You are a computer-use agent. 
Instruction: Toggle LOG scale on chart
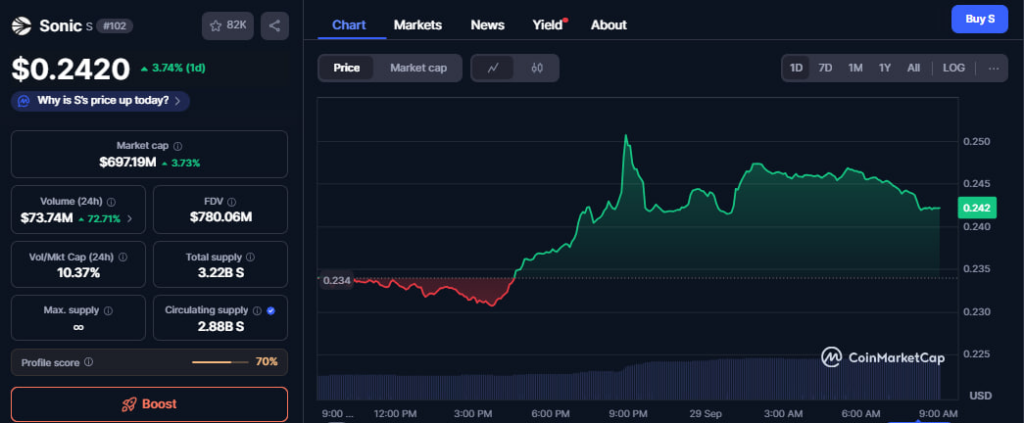pos(953,68)
